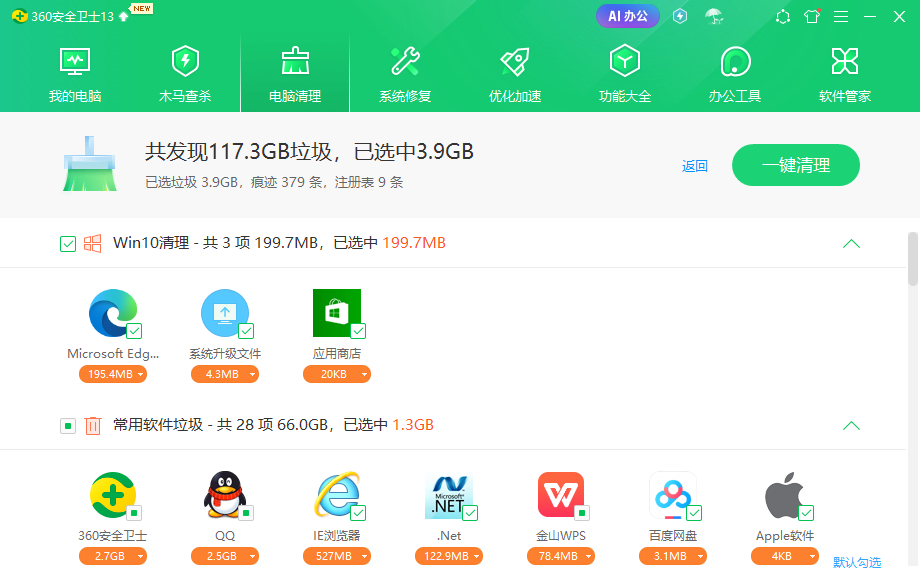Expand the 78.4MB dropdown
The height and width of the screenshot is (580, 920).
click(x=588, y=556)
